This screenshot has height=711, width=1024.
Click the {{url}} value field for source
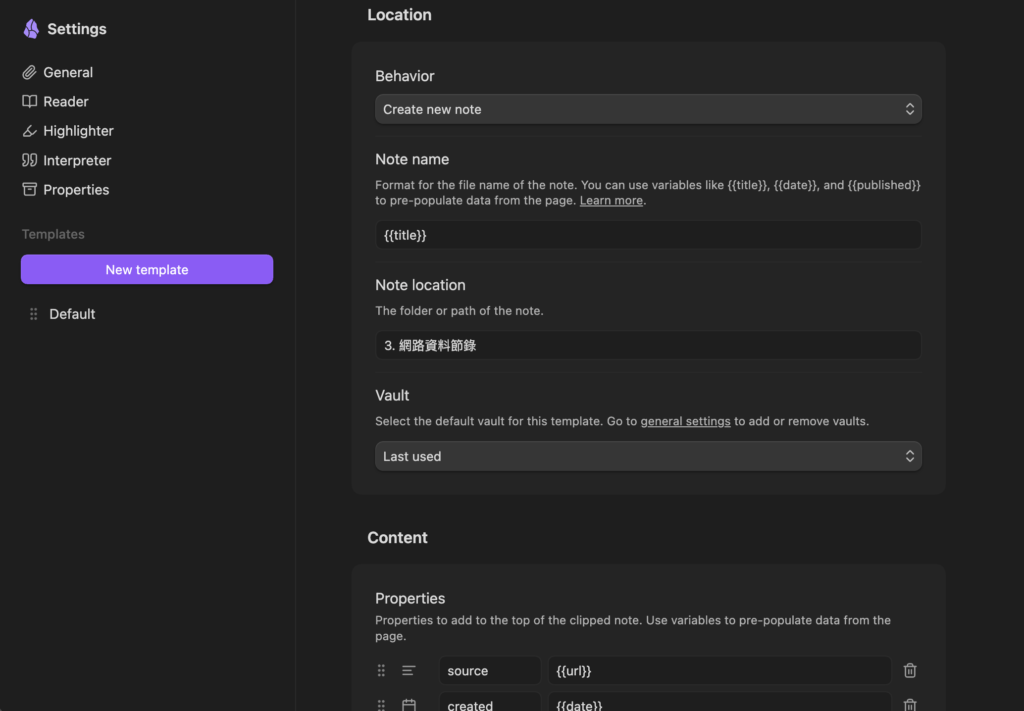pyautogui.click(x=718, y=671)
